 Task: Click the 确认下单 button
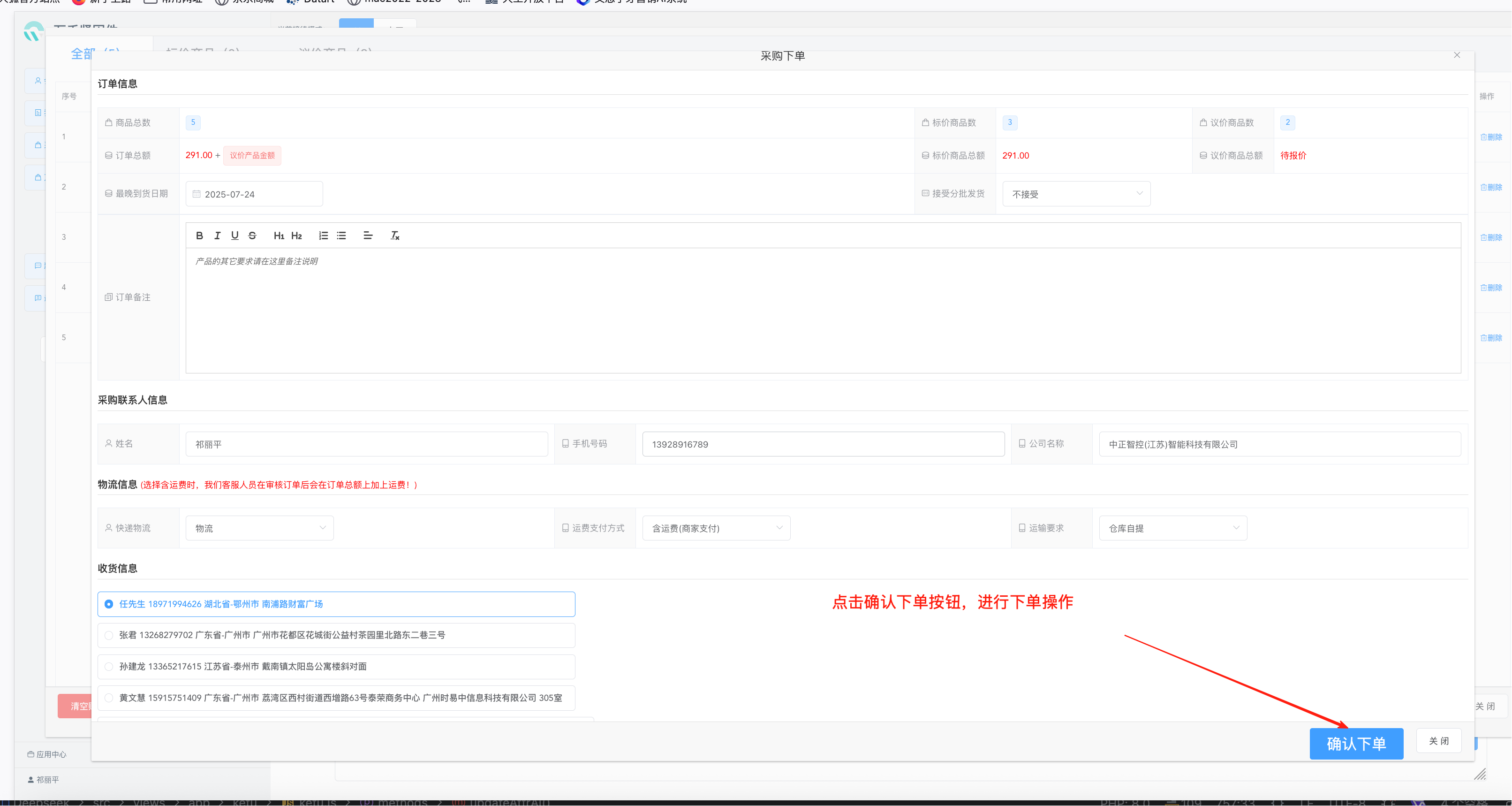click(1356, 744)
